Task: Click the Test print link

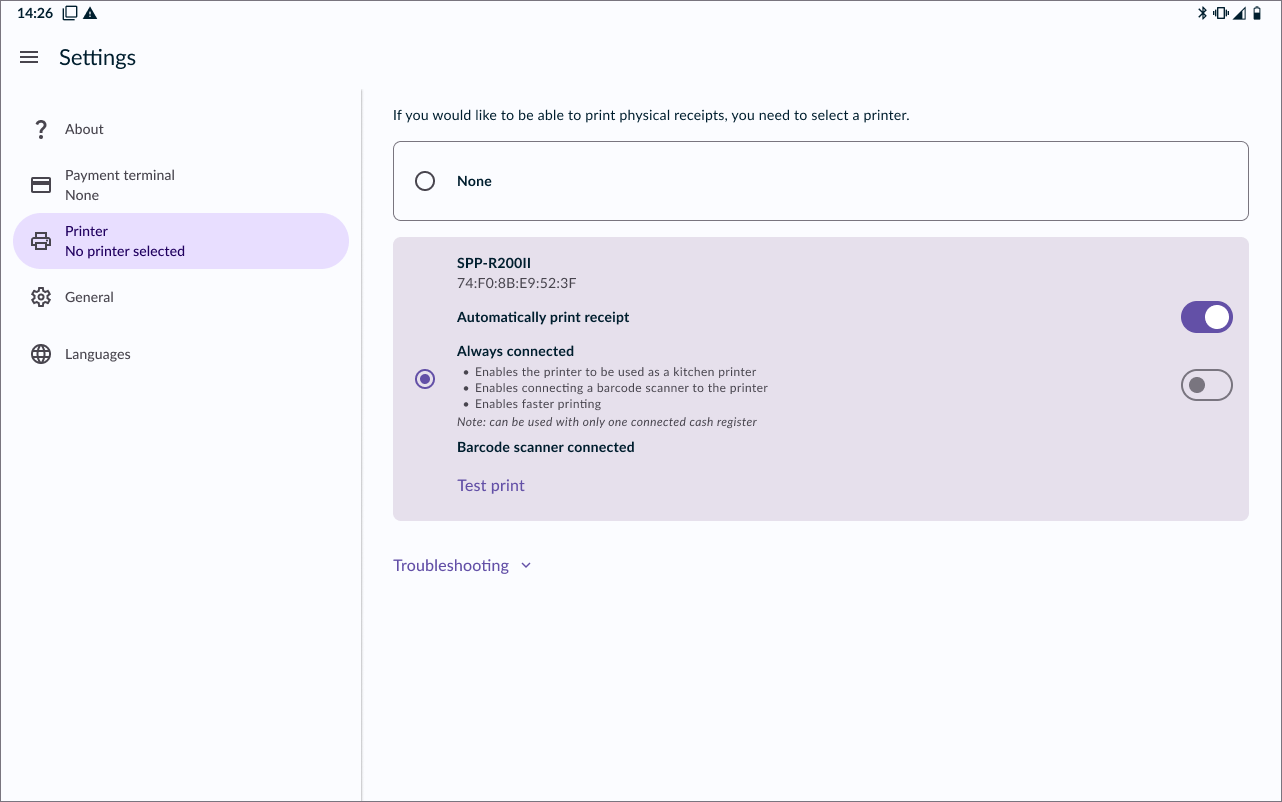Action: click(x=491, y=485)
